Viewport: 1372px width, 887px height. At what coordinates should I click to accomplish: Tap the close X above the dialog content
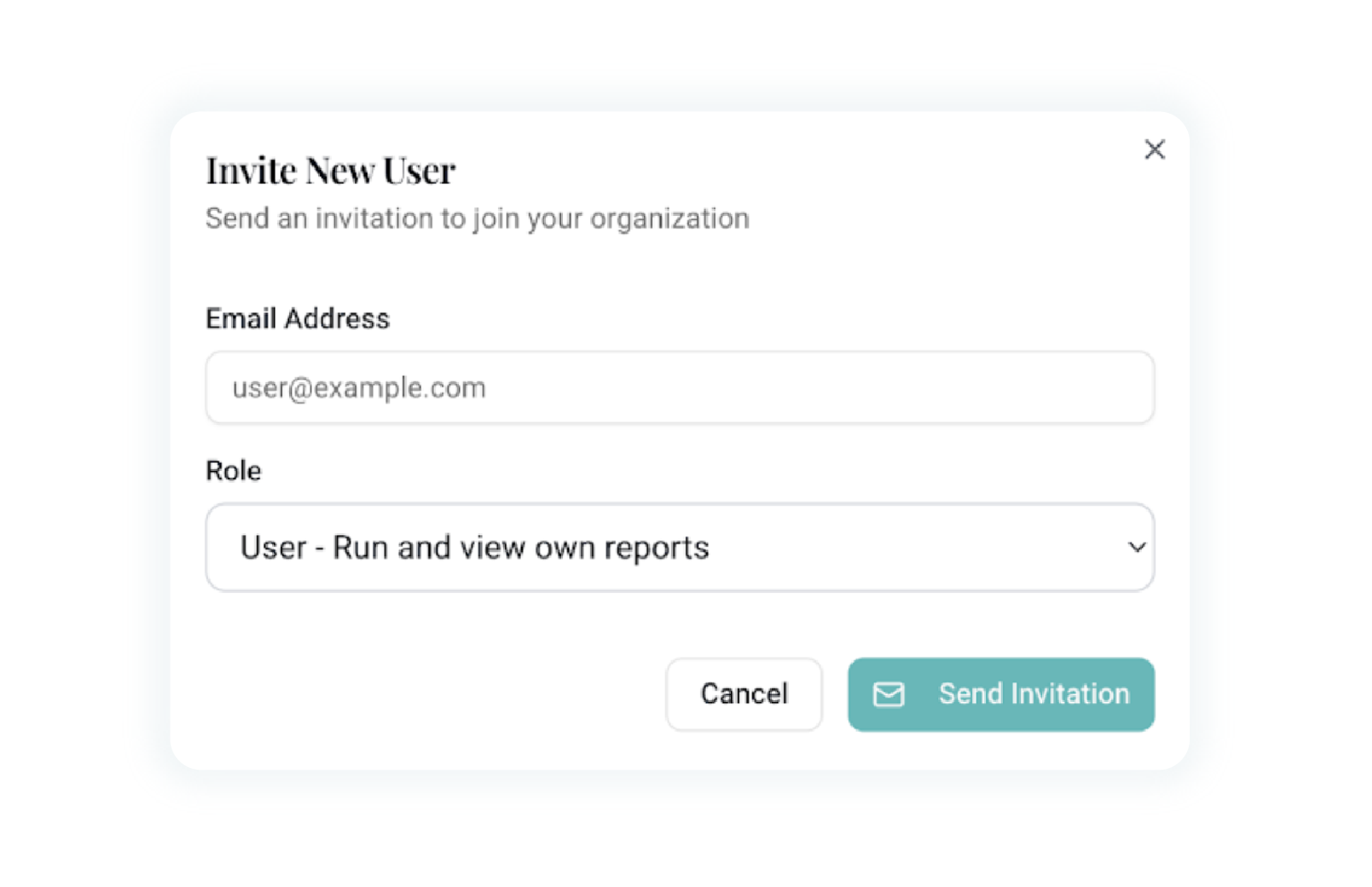[1154, 149]
